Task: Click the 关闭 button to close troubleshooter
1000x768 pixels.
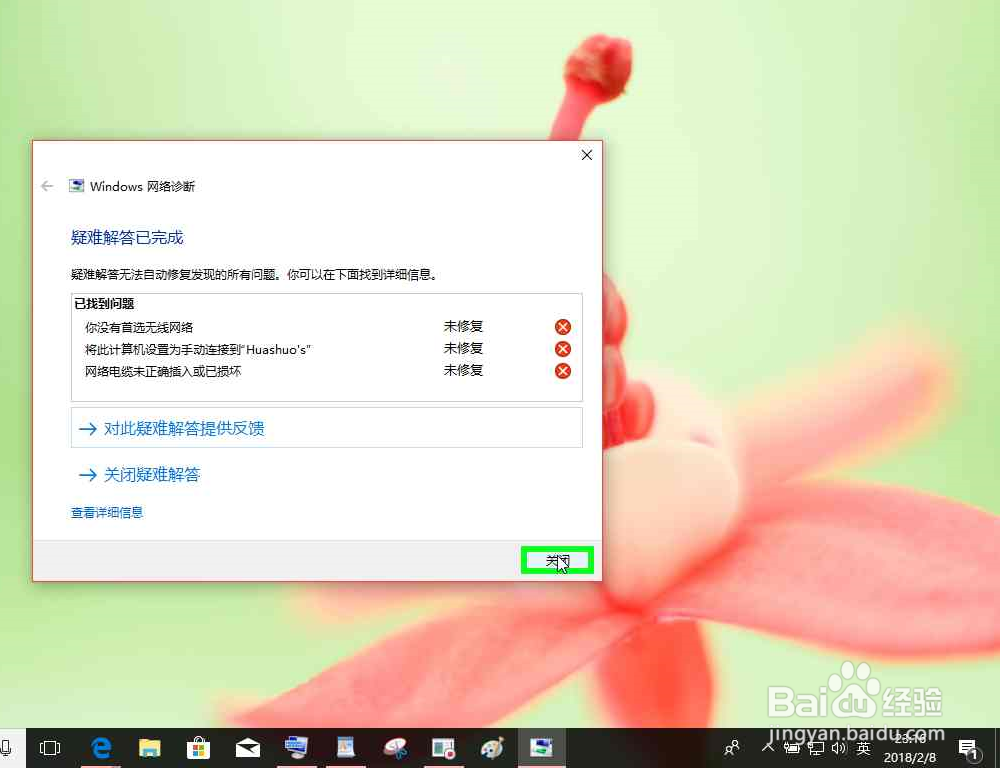Action: click(557, 560)
